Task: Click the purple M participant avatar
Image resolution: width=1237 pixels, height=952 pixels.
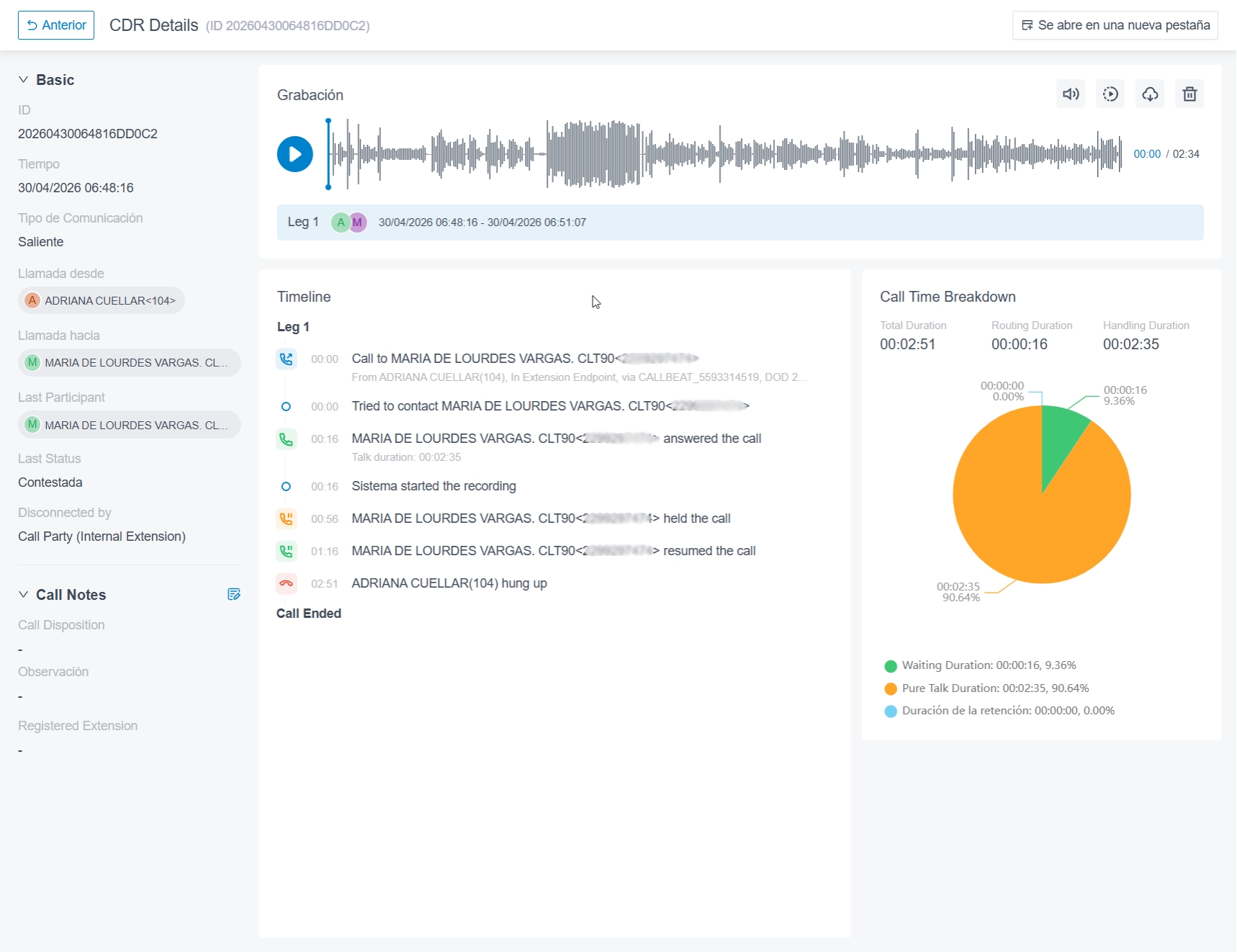Action: tap(358, 223)
